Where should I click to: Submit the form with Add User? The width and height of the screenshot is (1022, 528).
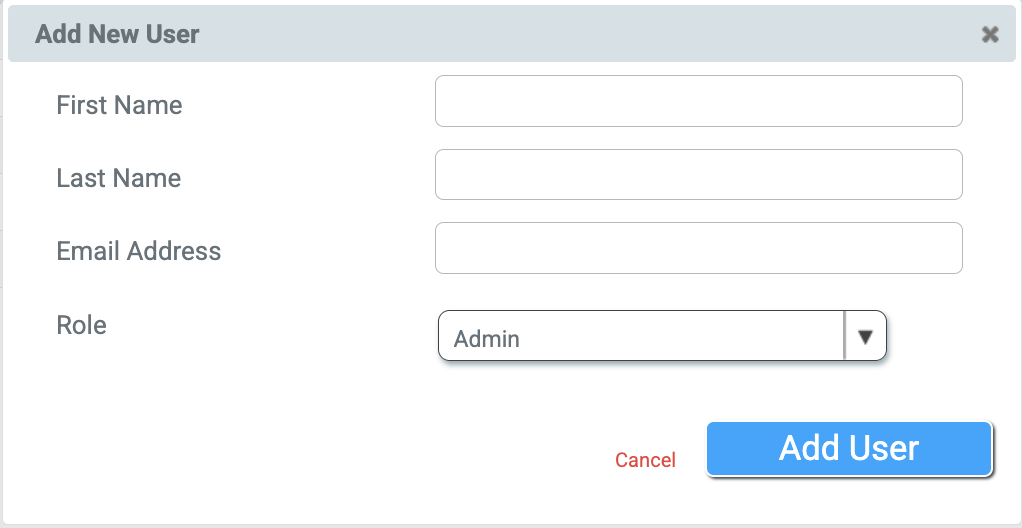coord(849,448)
